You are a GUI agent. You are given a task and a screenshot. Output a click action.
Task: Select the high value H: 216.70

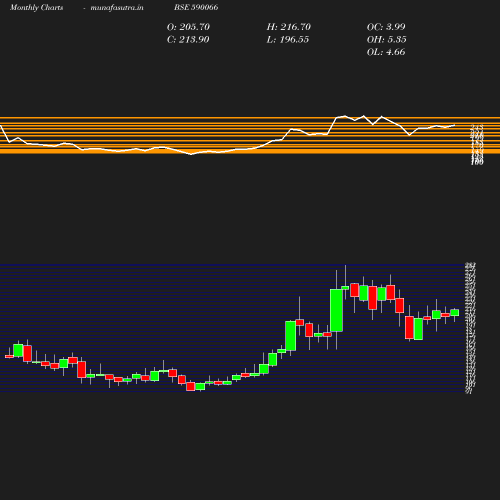288,27
